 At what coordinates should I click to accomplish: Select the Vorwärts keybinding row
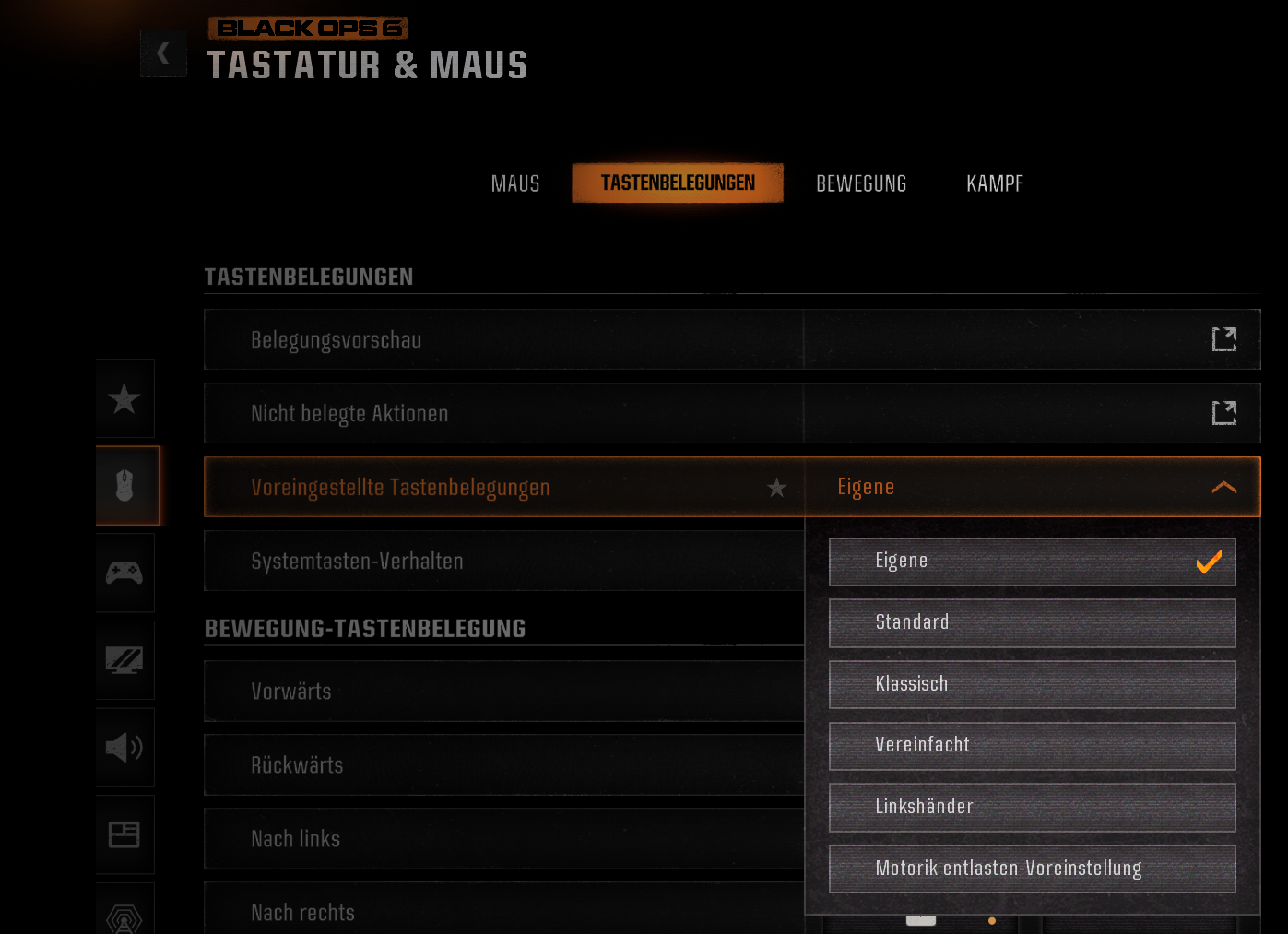[504, 691]
